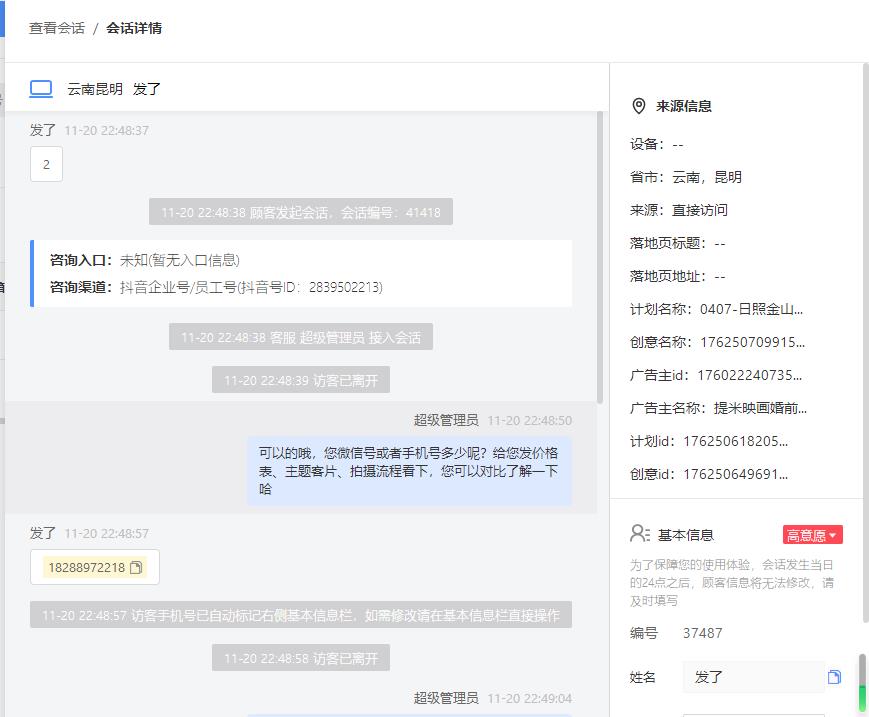
Task: Click the 设备 row in 来源信息
Action: (656, 144)
